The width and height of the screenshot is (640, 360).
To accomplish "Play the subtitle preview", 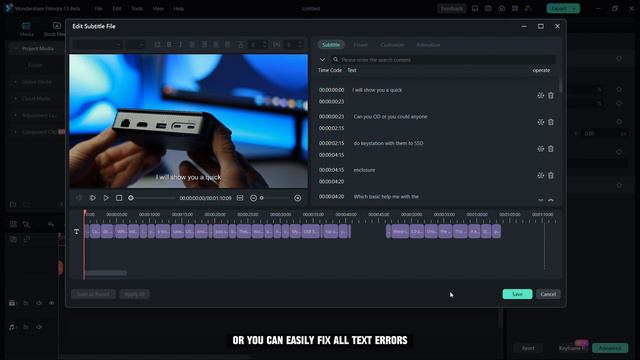I will pyautogui.click(x=106, y=198).
